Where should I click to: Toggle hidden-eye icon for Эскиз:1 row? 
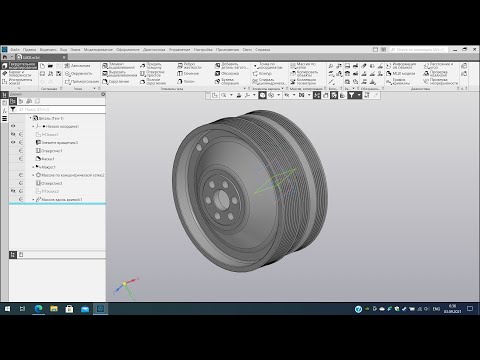[13, 134]
